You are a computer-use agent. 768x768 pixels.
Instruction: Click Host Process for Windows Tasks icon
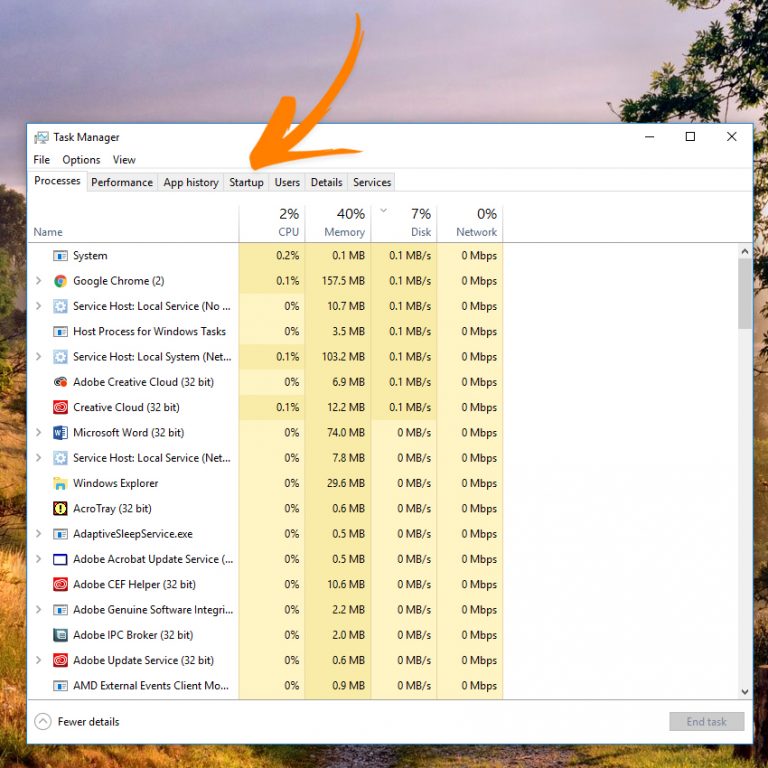[60, 332]
